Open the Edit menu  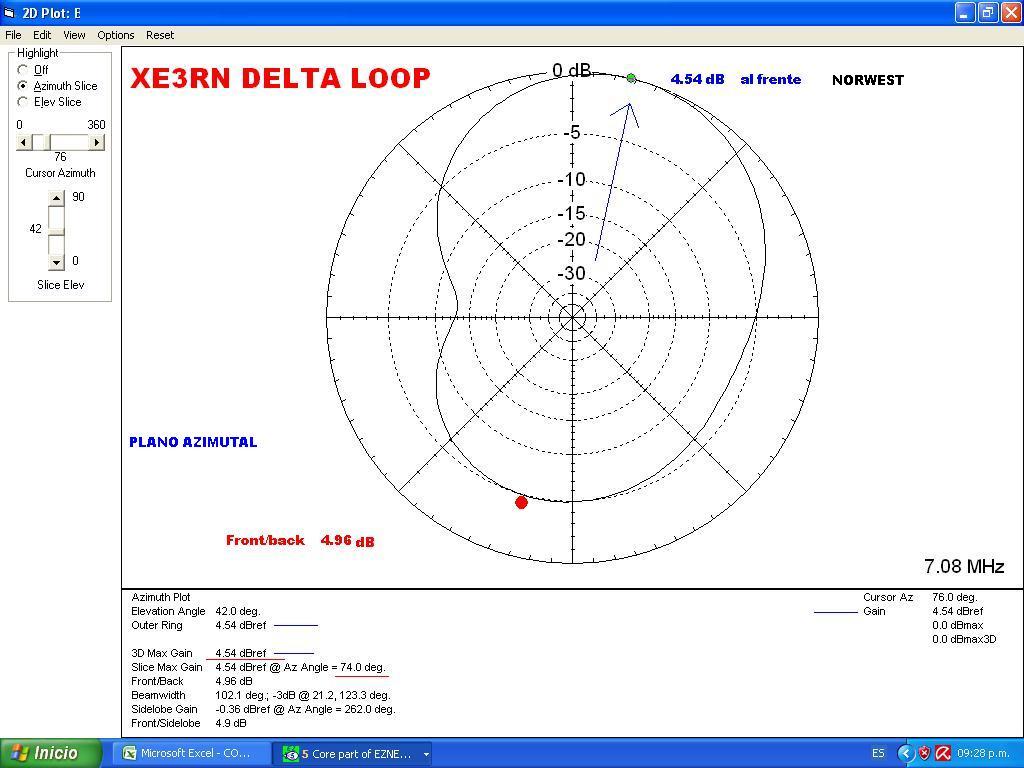(x=42, y=35)
